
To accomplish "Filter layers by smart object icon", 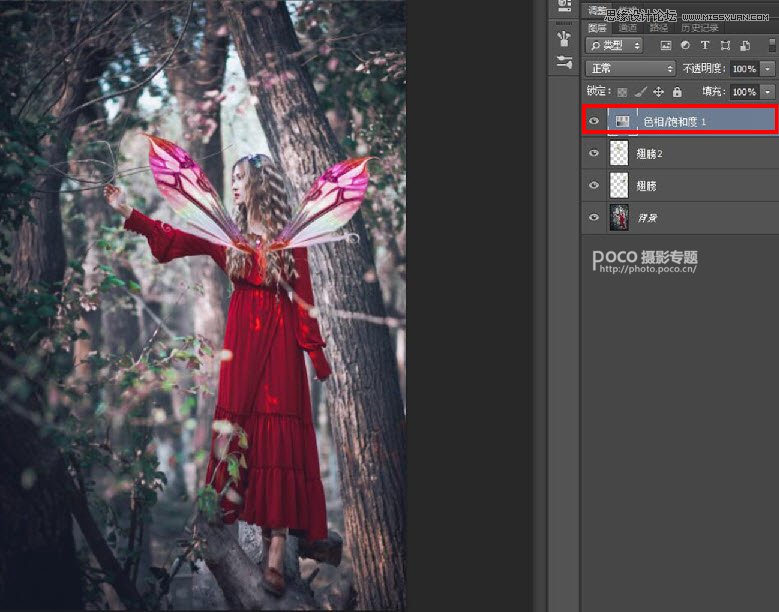I will point(745,46).
